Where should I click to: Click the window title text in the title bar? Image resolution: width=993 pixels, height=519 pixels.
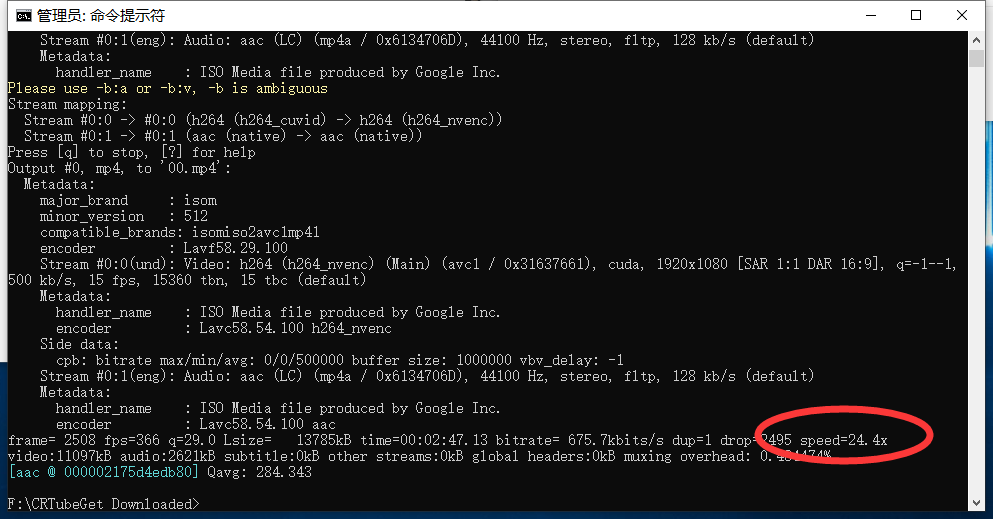(100, 16)
